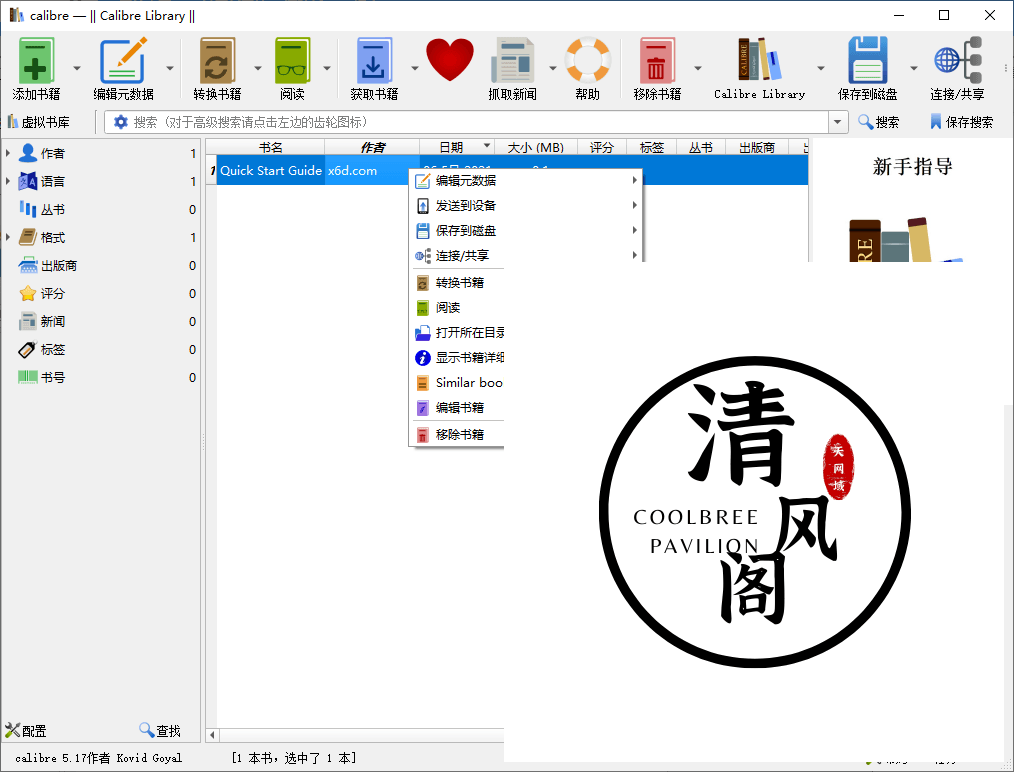The height and width of the screenshot is (772, 1014).
Task: Click the Convert books (转换书籍) toolbar icon
Action: [x=217, y=60]
